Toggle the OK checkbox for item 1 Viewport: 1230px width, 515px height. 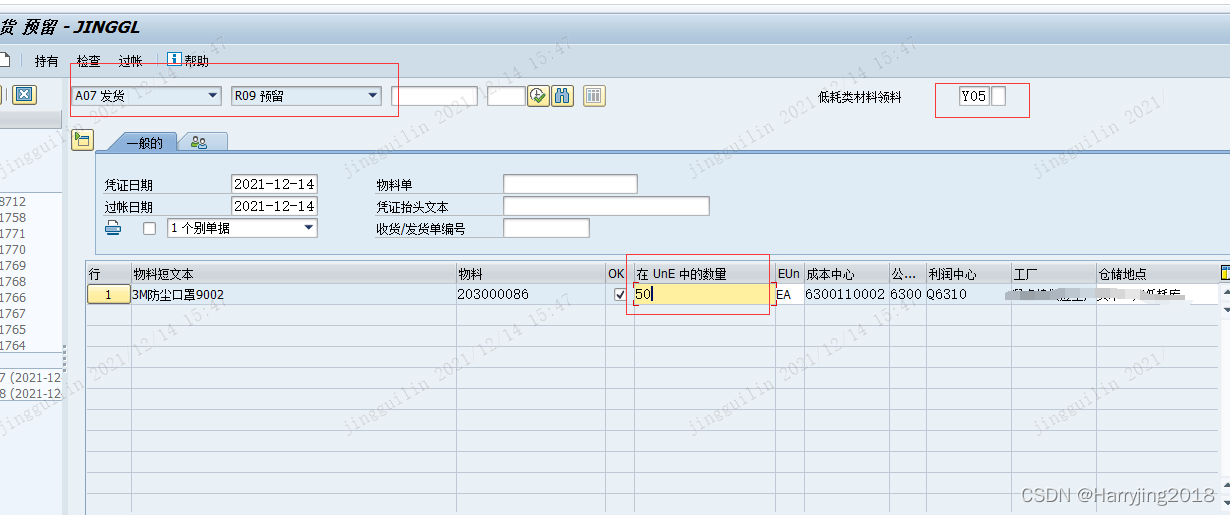click(x=620, y=294)
